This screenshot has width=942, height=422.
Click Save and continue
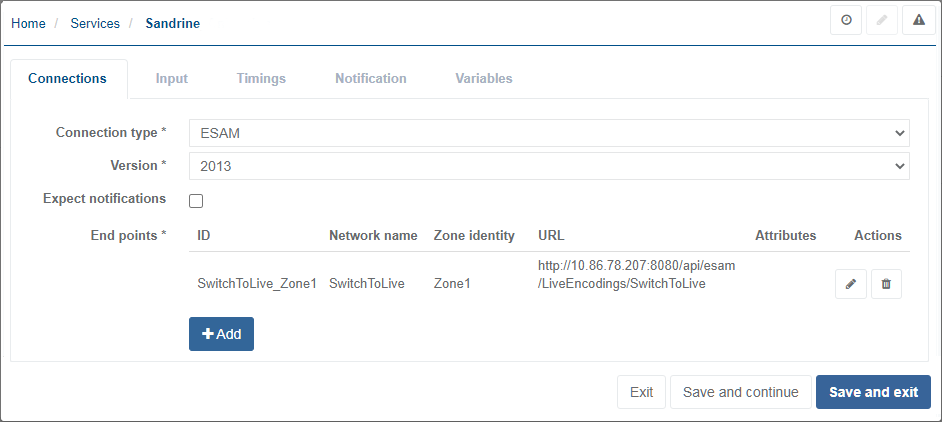pos(740,392)
